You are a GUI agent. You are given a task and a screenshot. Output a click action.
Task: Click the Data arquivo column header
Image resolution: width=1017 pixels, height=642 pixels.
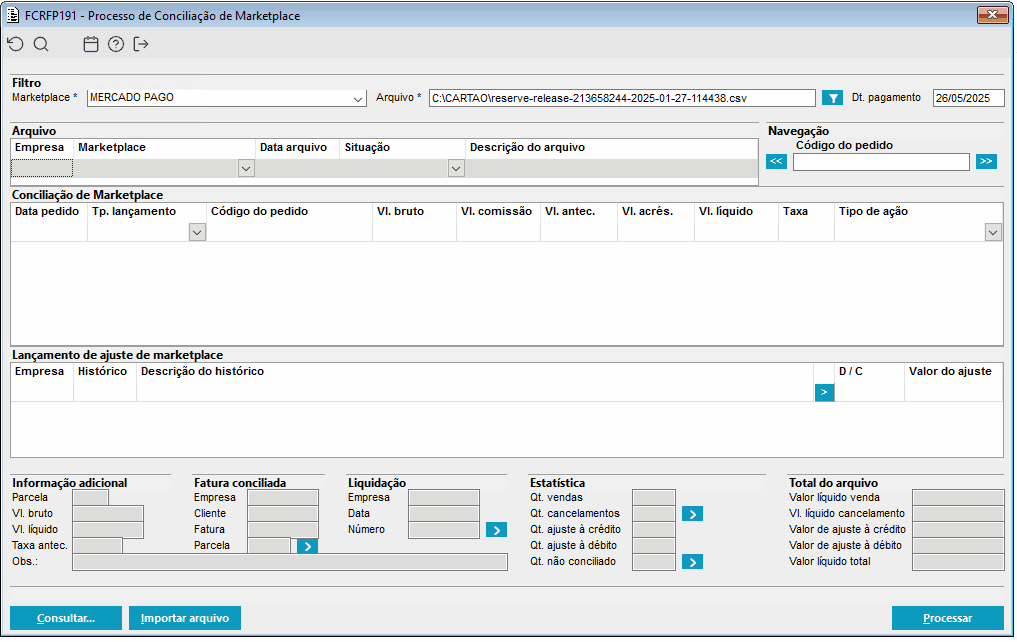pyautogui.click(x=293, y=147)
